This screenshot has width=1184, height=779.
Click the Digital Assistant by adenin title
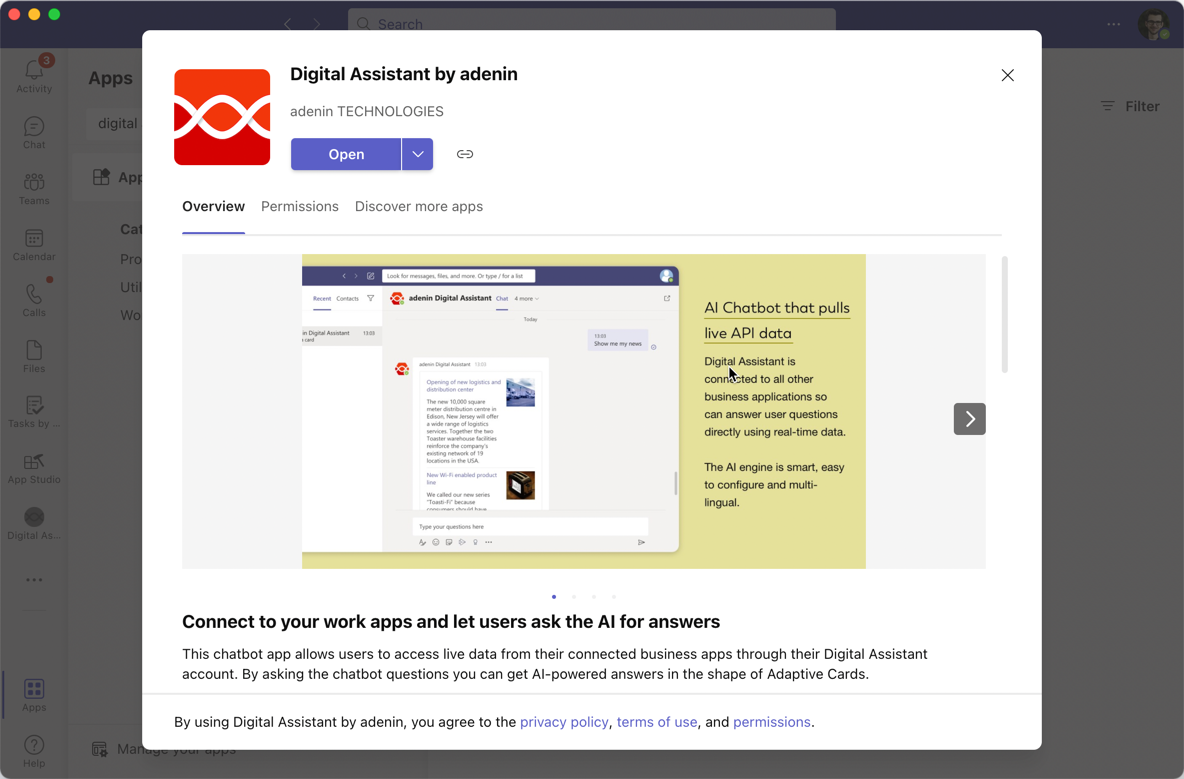coord(404,74)
